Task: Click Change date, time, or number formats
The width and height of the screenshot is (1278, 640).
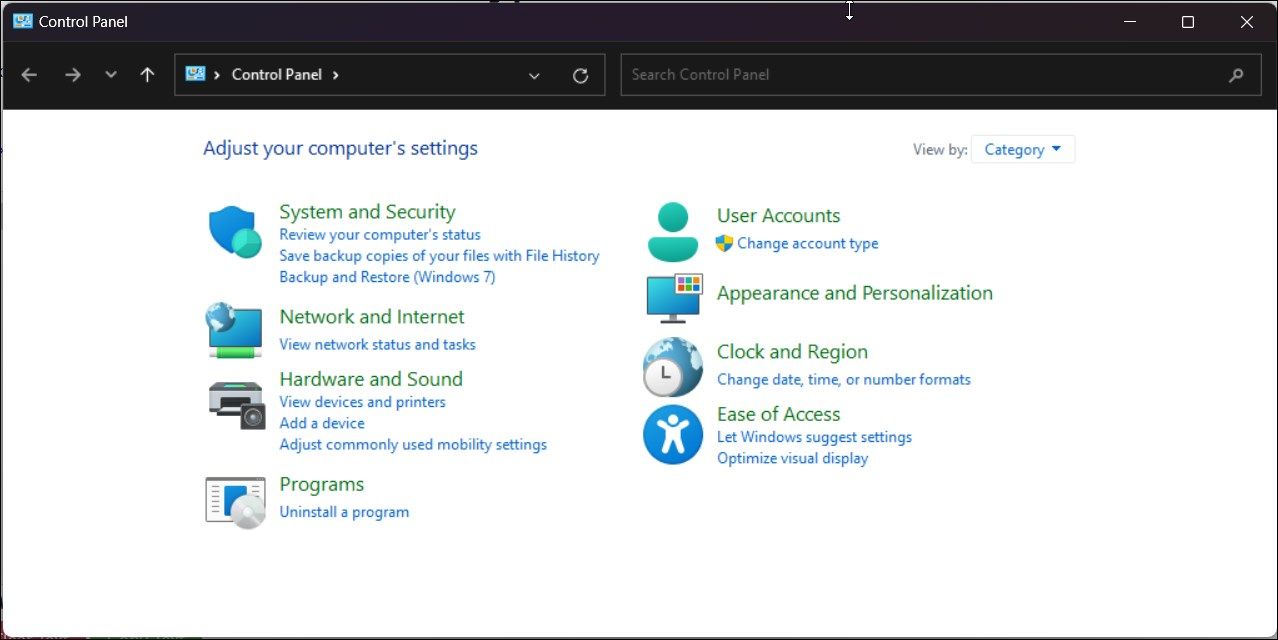Action: click(x=844, y=379)
